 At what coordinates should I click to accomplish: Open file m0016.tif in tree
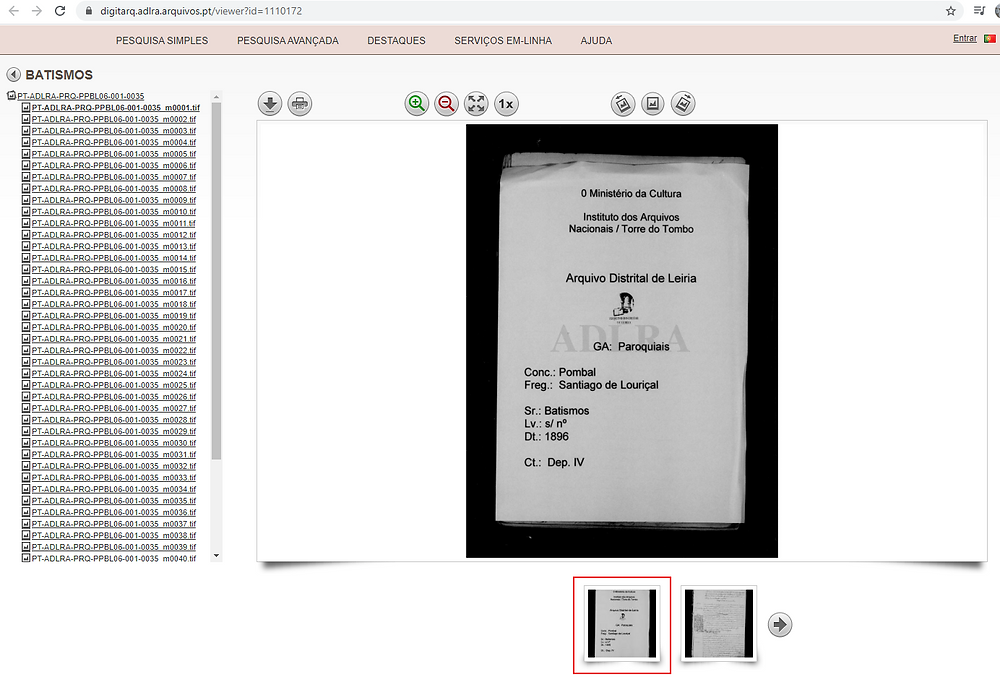[x=114, y=281]
